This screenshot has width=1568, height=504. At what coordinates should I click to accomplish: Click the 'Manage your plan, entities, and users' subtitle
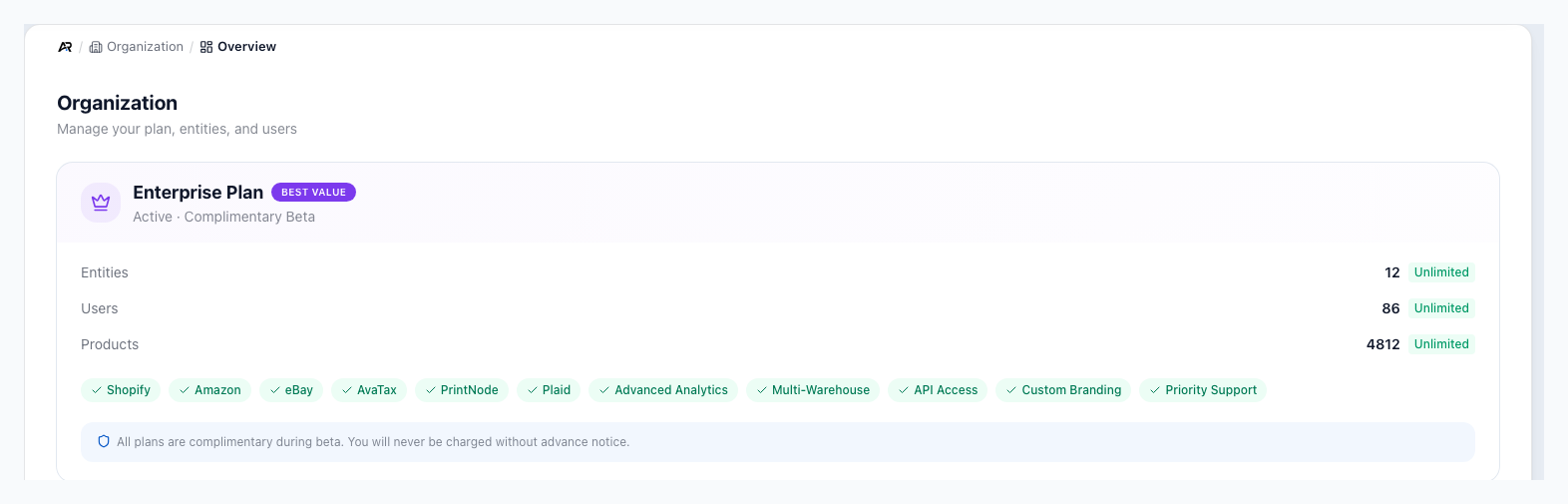click(x=177, y=129)
